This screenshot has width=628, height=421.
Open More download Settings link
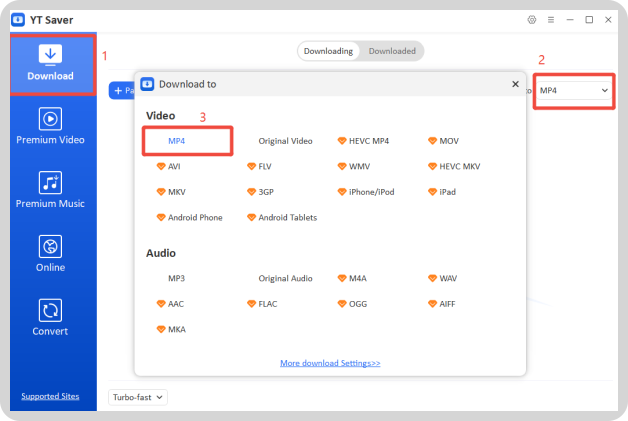pos(330,363)
